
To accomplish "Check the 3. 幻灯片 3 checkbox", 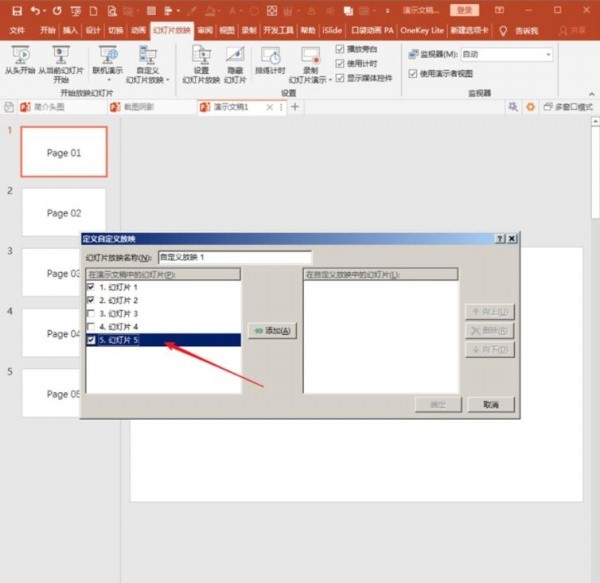I will 91,313.
